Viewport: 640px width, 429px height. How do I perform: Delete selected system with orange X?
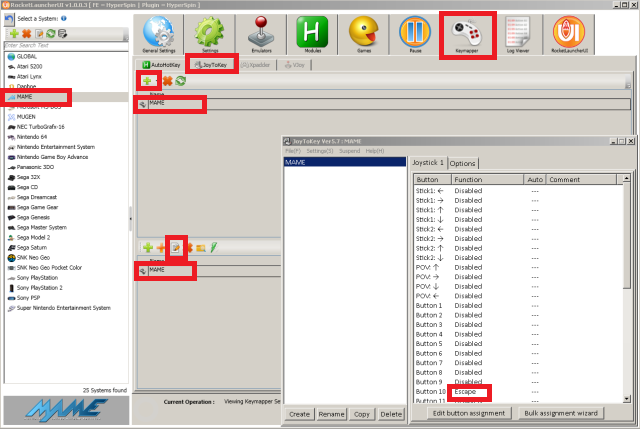coord(27,33)
